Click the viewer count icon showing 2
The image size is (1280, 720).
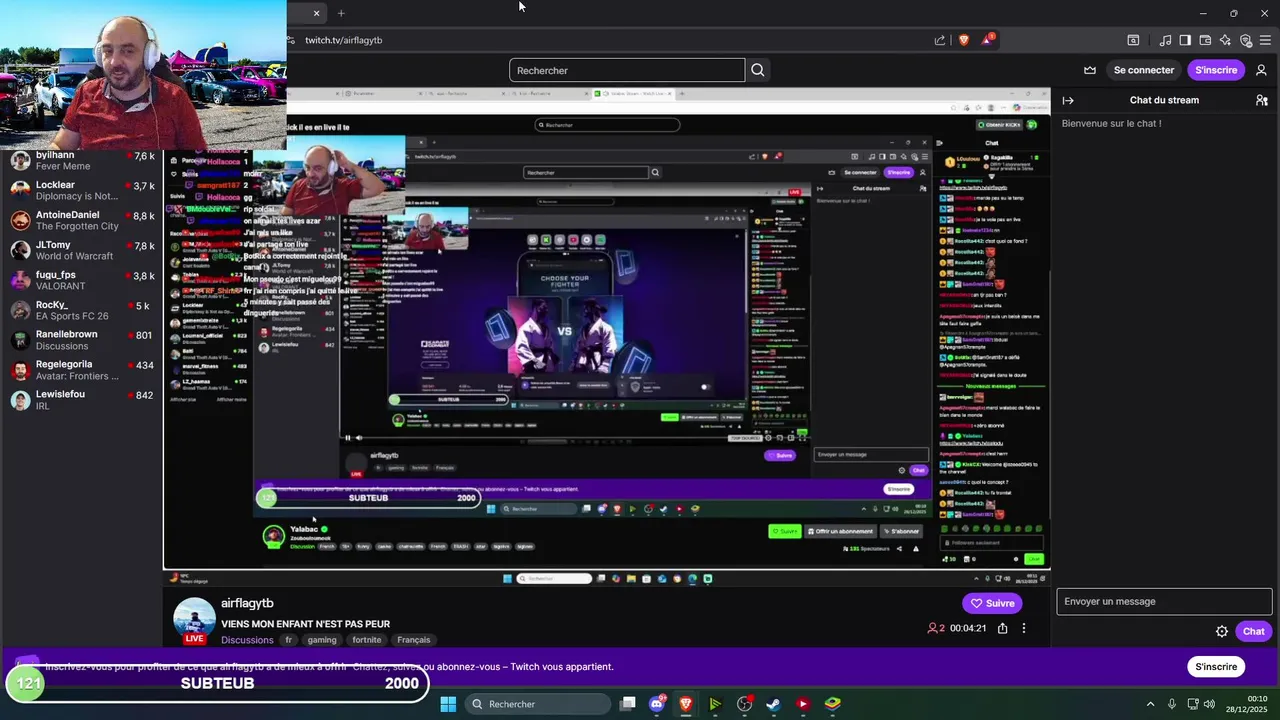[x=936, y=628]
